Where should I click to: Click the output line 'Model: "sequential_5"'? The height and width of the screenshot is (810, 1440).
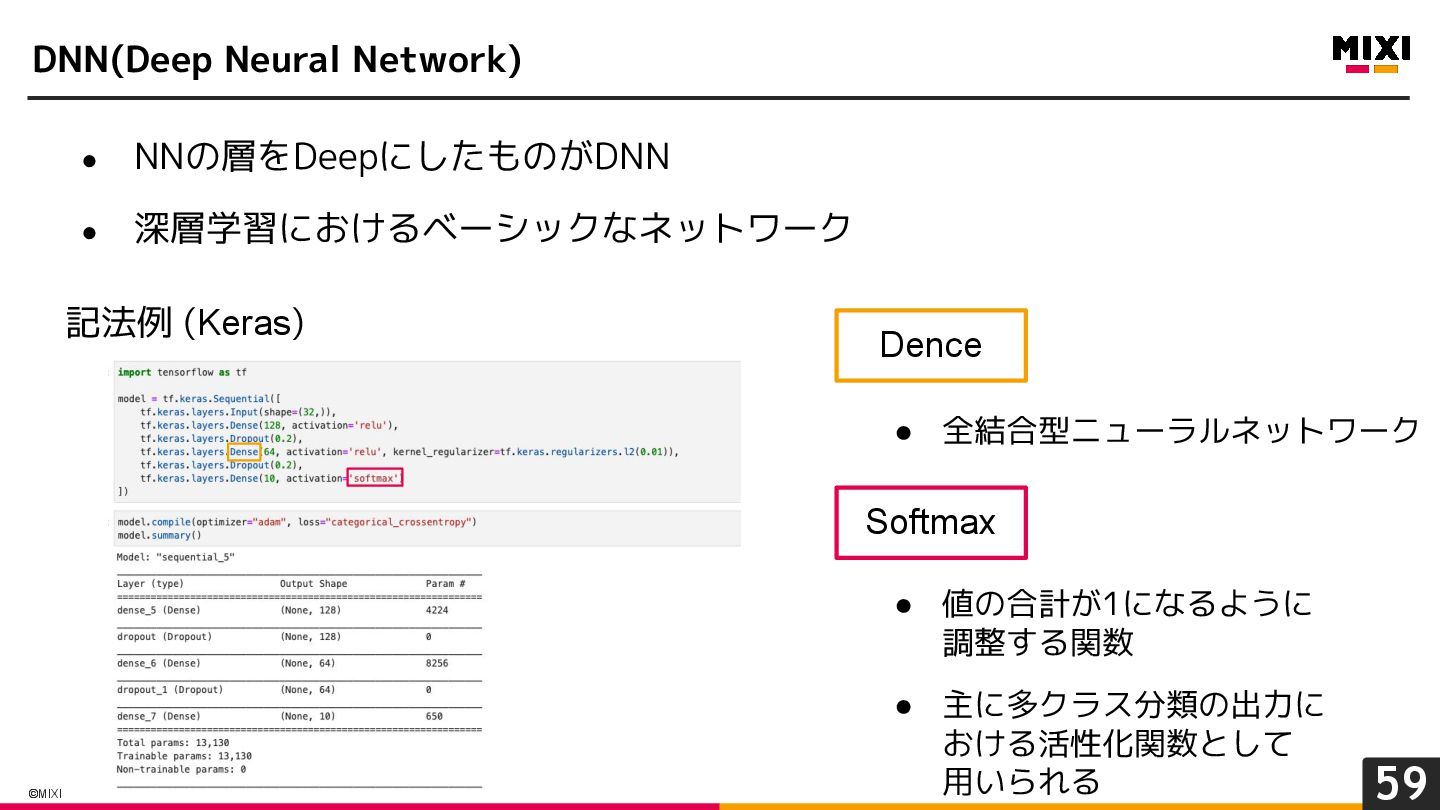[176, 557]
